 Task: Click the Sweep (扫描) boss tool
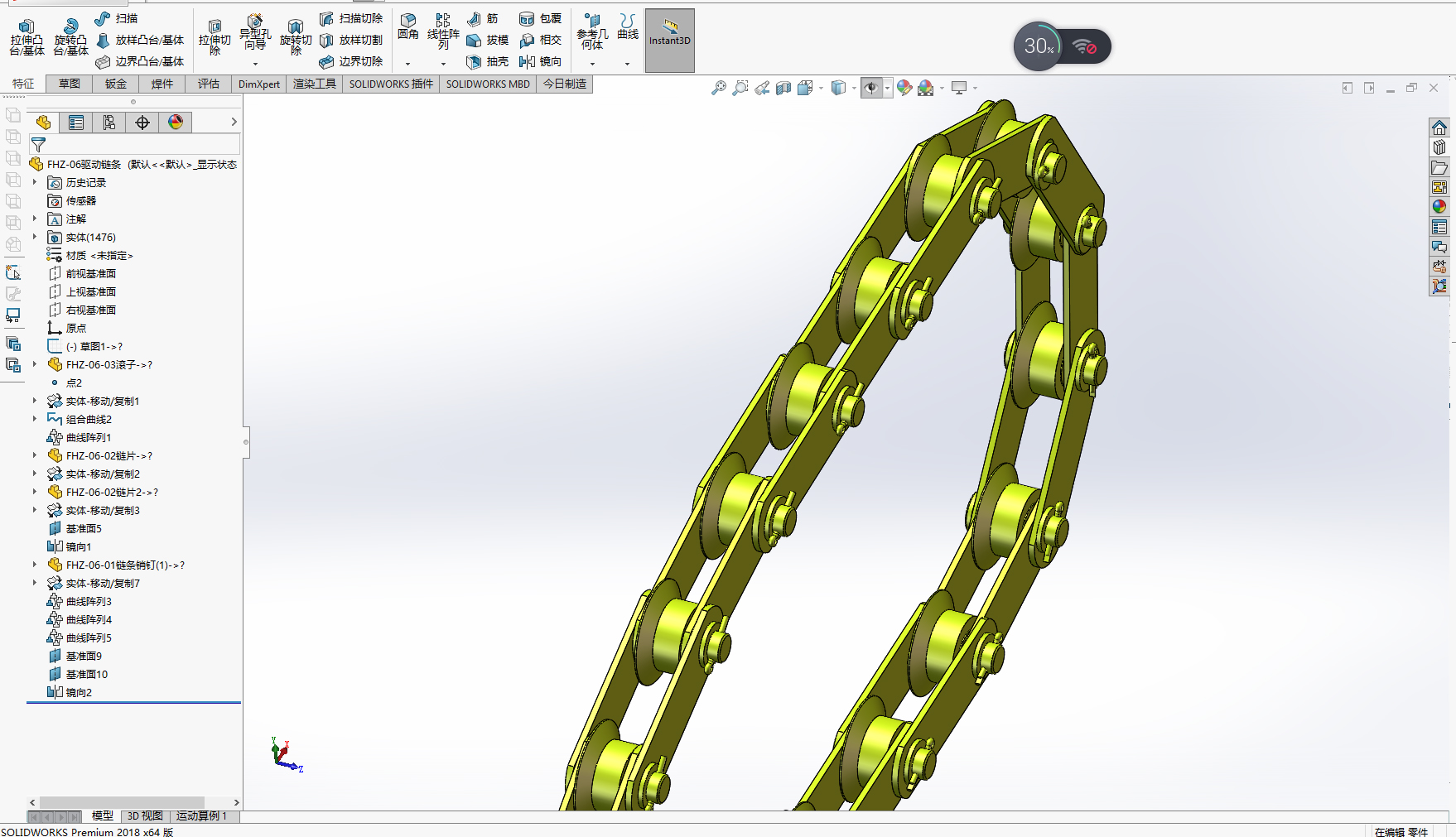[116, 18]
